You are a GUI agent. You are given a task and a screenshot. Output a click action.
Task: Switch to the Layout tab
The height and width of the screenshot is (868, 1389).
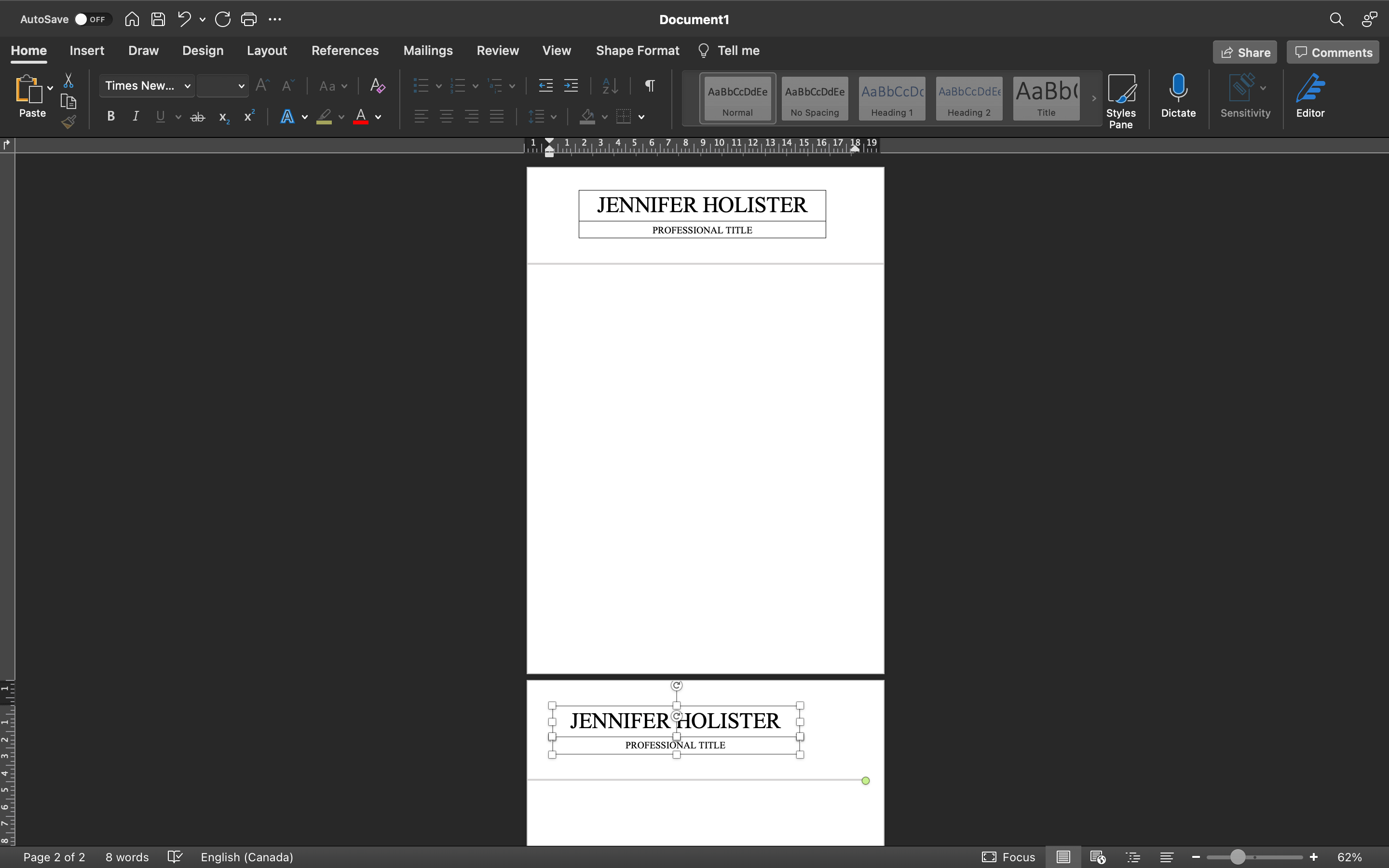click(x=266, y=51)
